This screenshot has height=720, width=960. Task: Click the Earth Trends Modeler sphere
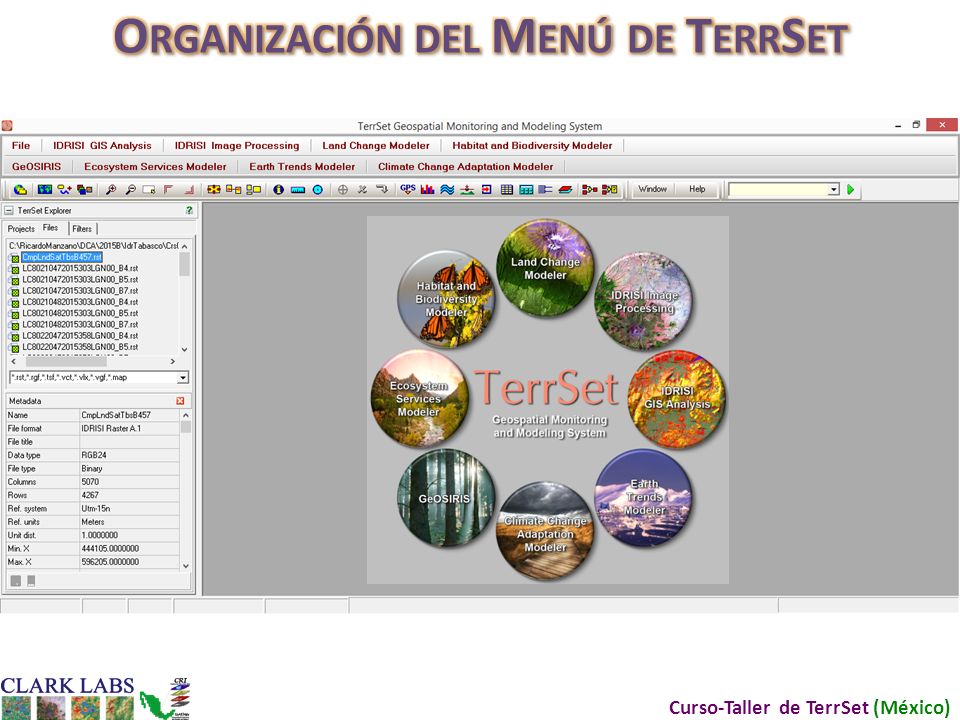coord(643,498)
